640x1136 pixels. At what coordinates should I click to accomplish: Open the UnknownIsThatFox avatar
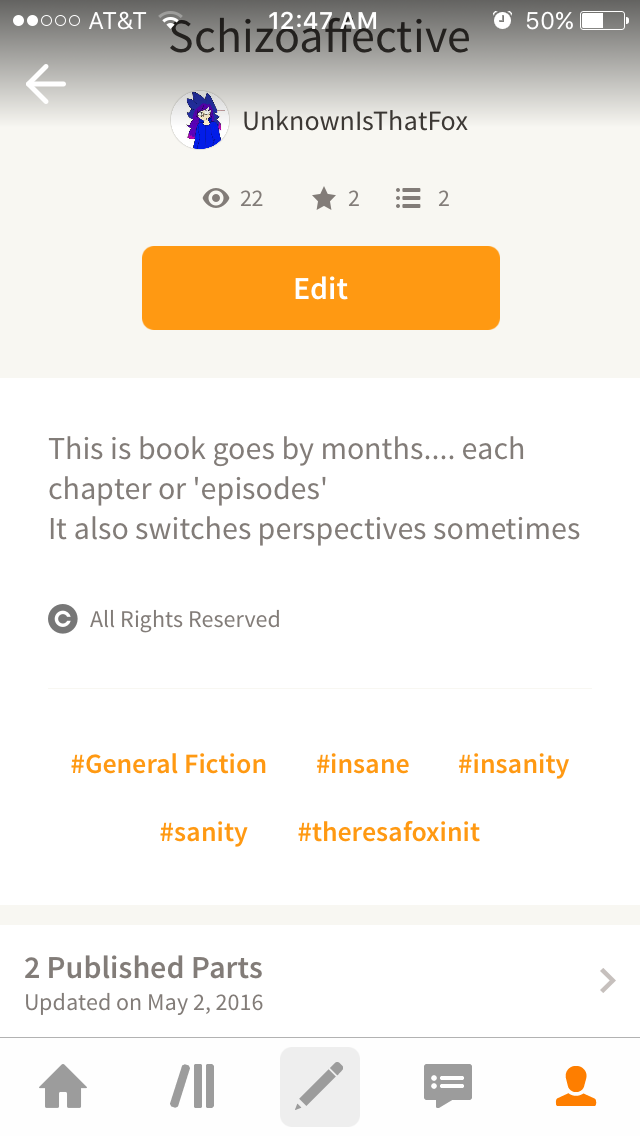pos(200,120)
